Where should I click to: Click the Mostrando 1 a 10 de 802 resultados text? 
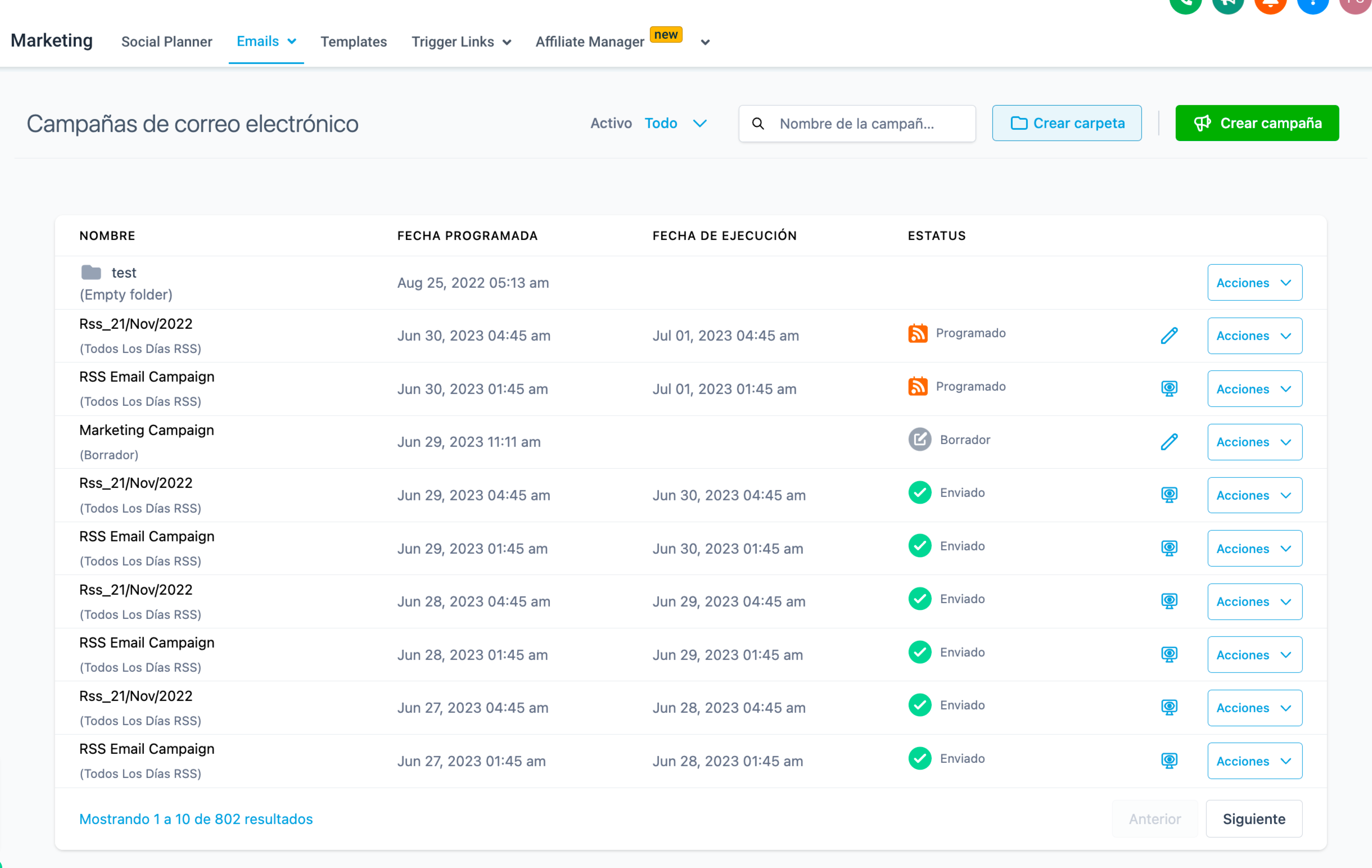pyautogui.click(x=196, y=819)
